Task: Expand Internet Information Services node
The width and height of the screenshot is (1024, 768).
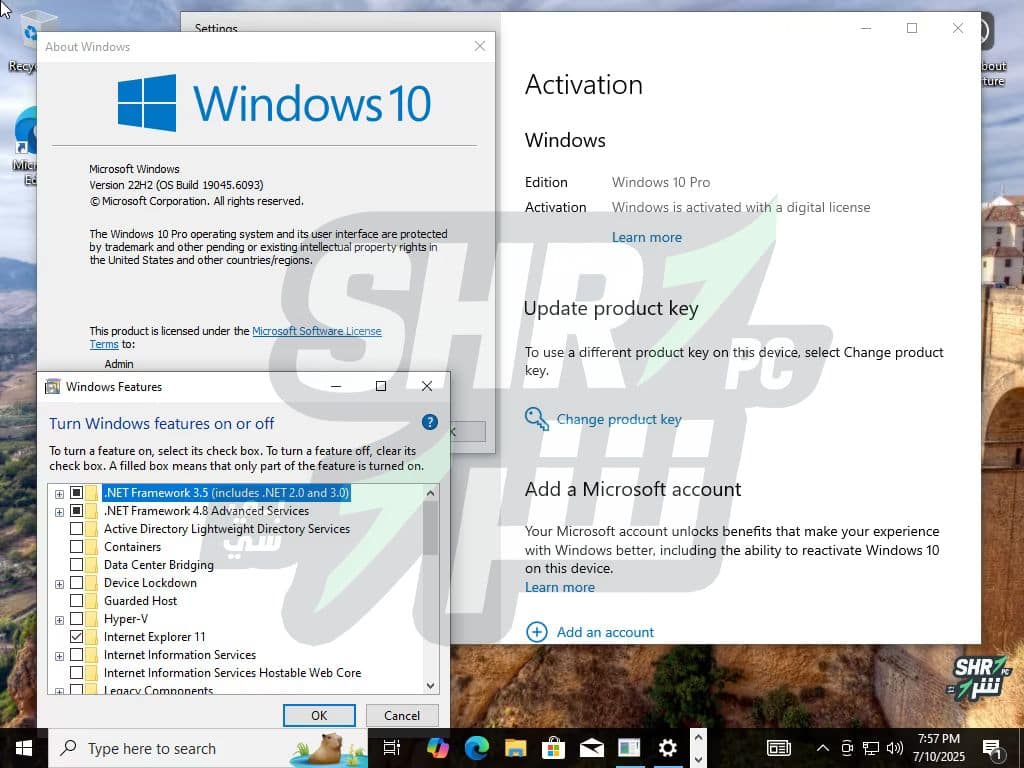Action: click(x=59, y=656)
